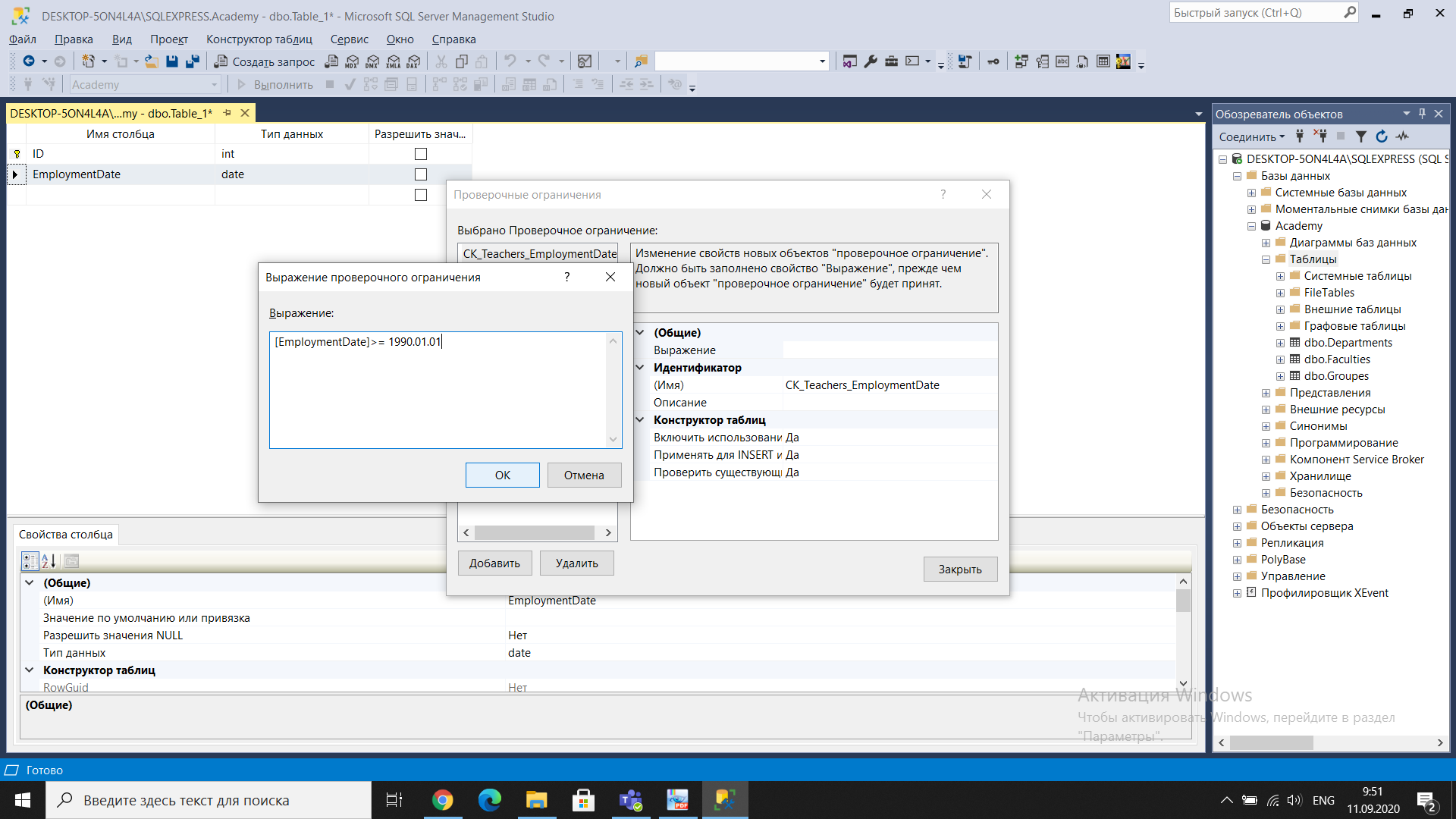Expand the dbo.Faculties table node
Screen dimensions: 1456x819
(1280, 359)
